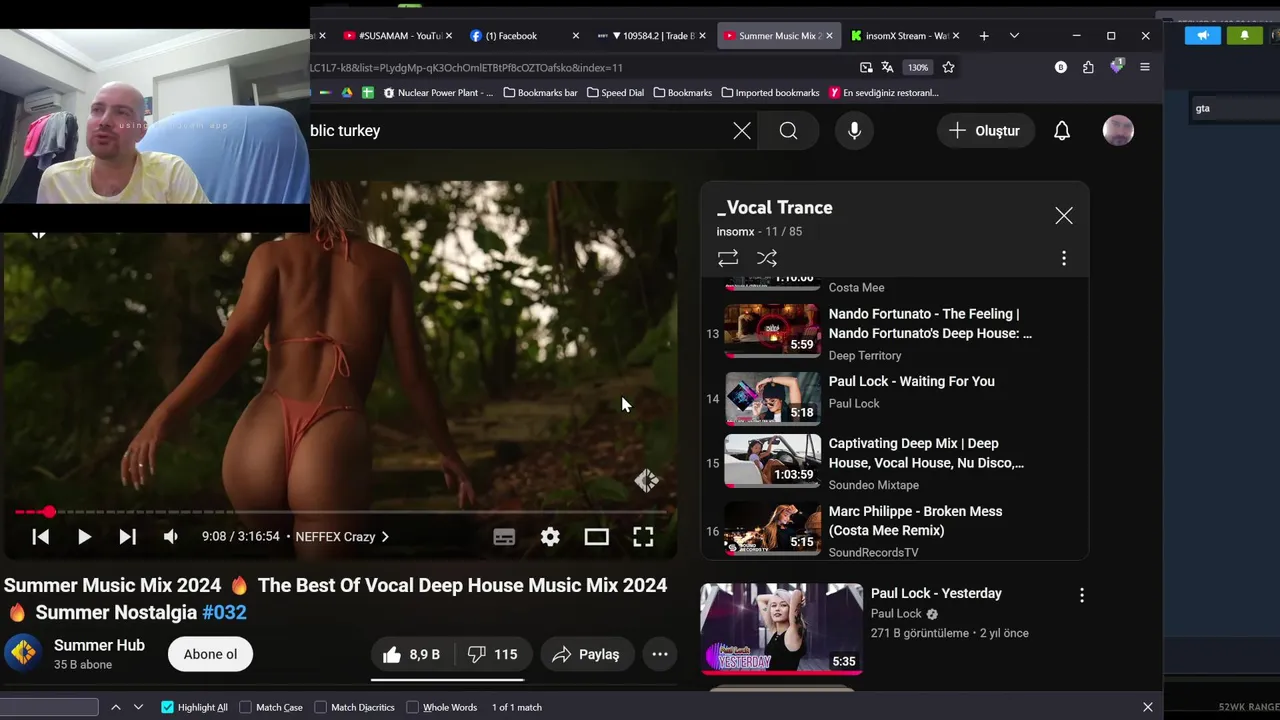
Task: Close the Summer Music Mix tab
Action: 829,36
